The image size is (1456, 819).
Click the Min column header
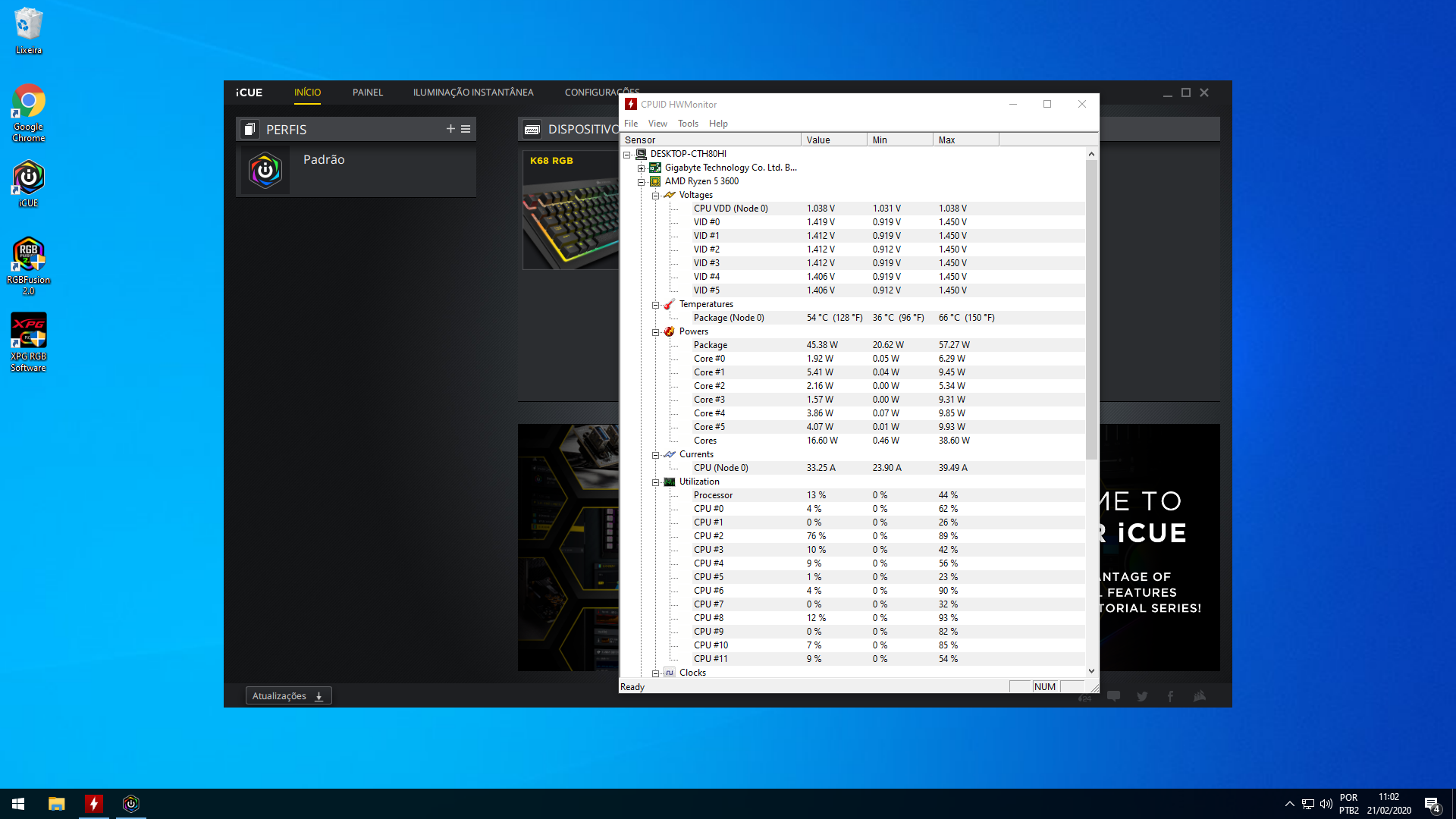pos(900,140)
